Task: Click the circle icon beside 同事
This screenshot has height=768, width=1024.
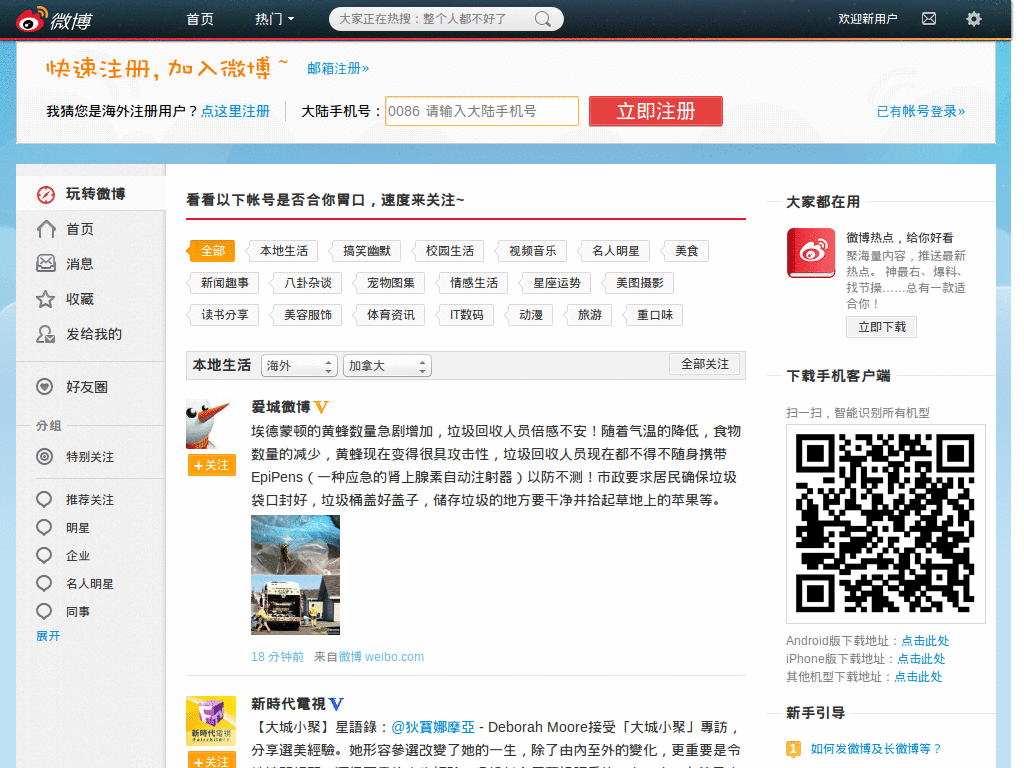Action: tap(44, 612)
